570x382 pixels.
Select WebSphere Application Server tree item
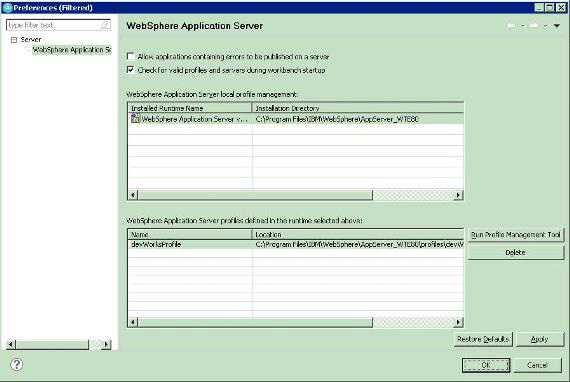pyautogui.click(x=72, y=50)
